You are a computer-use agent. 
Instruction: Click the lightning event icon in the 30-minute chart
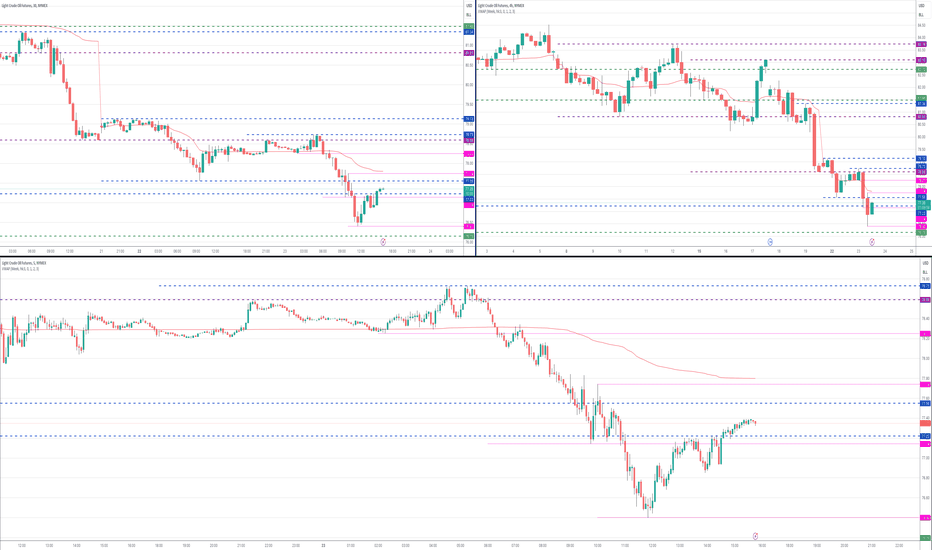(383, 242)
